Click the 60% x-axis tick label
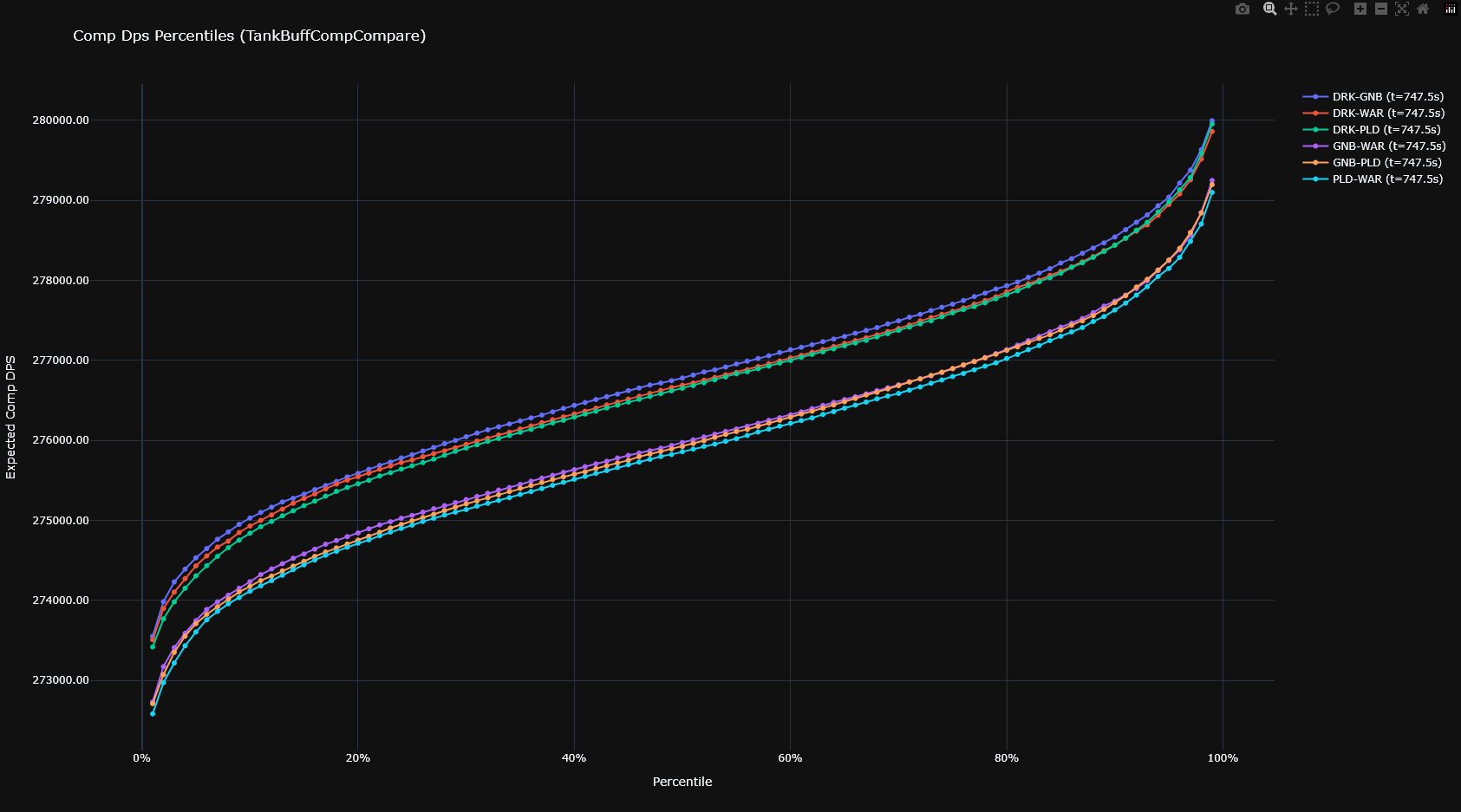This screenshot has width=1461, height=812. 790,758
